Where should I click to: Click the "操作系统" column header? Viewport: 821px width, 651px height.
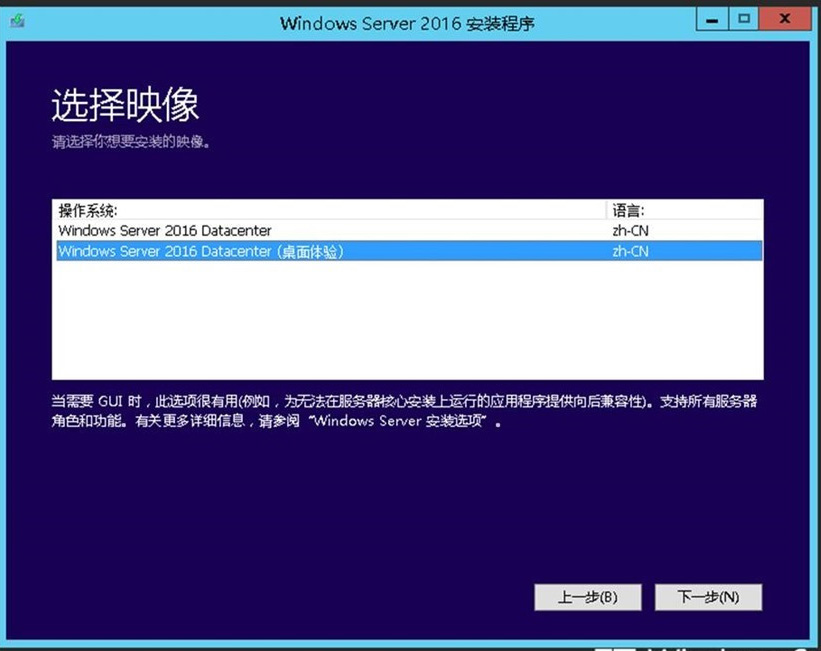coord(88,210)
